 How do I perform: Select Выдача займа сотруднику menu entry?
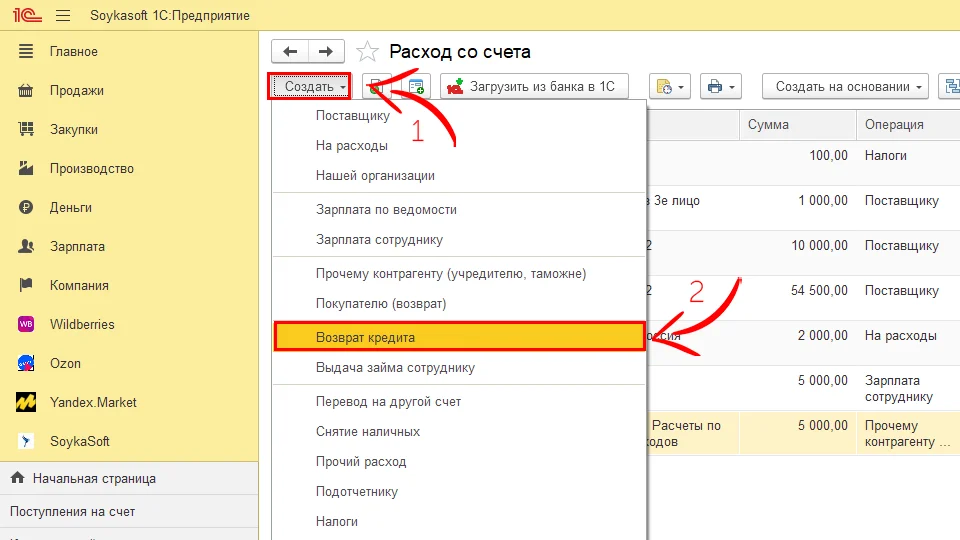click(x=395, y=367)
